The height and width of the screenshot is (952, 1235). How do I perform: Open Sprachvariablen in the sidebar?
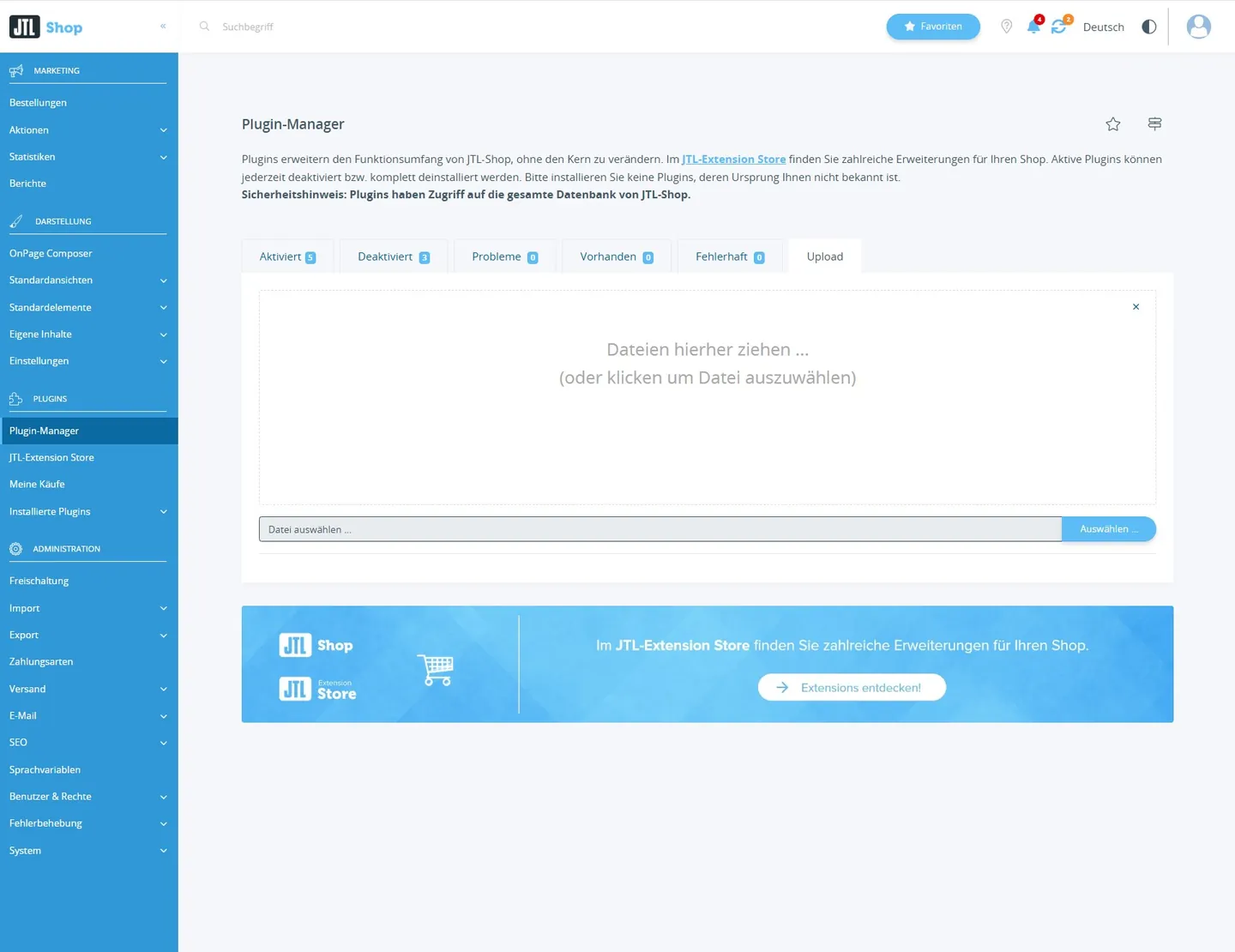point(45,770)
